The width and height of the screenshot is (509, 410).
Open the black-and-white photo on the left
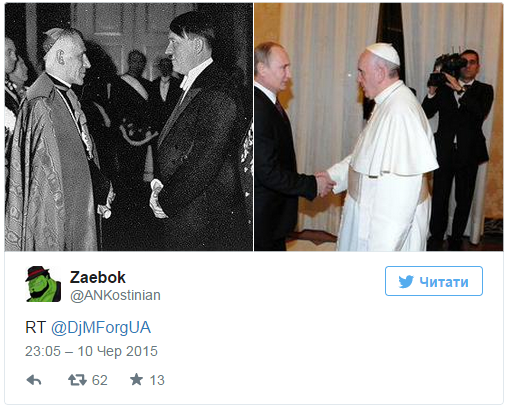pos(129,127)
